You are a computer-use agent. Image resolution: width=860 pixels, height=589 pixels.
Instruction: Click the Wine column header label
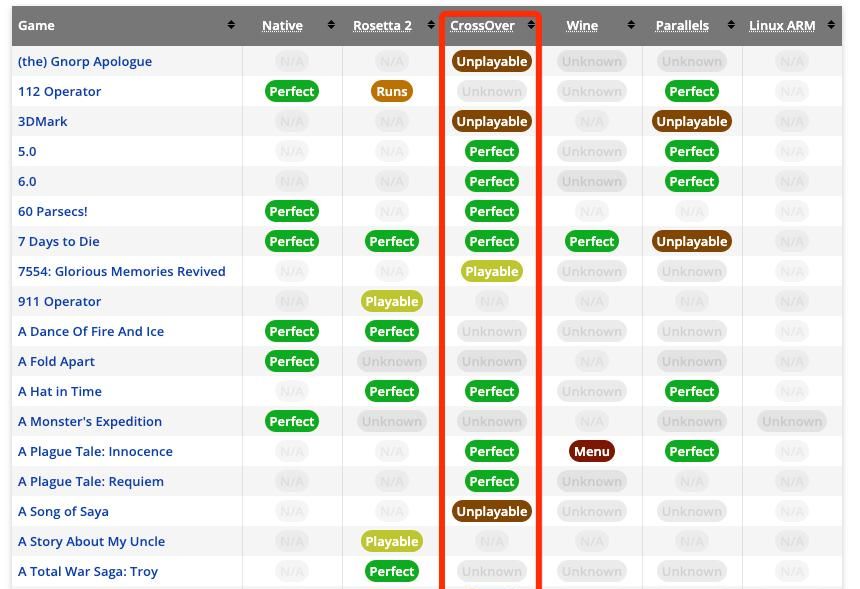582,25
